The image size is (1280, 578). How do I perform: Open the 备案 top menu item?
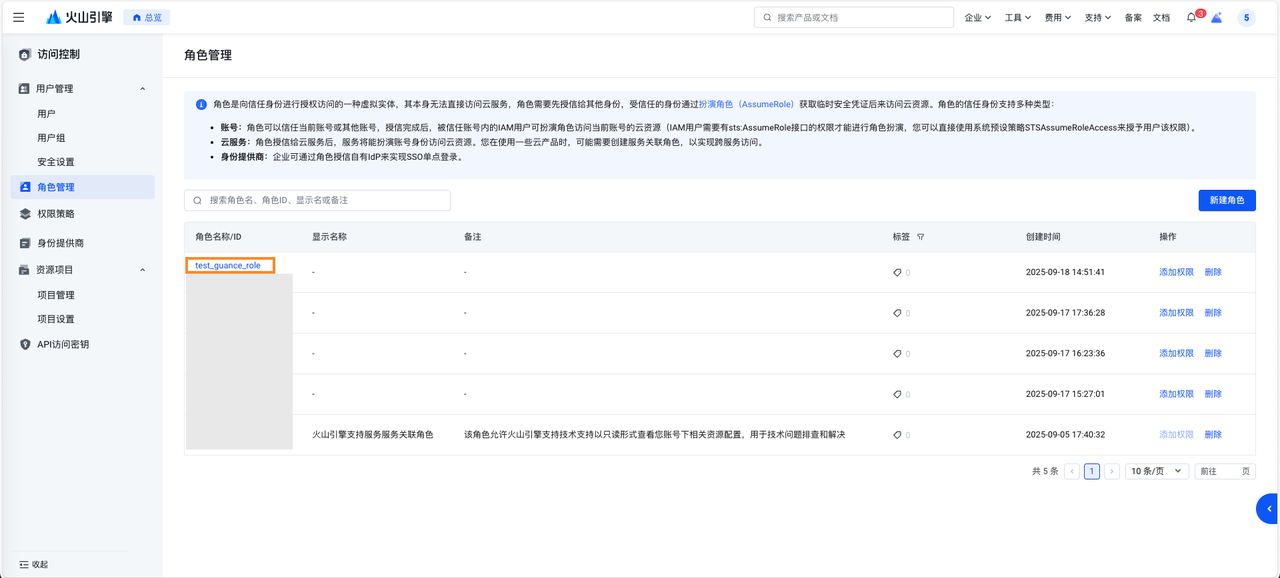coord(1133,18)
